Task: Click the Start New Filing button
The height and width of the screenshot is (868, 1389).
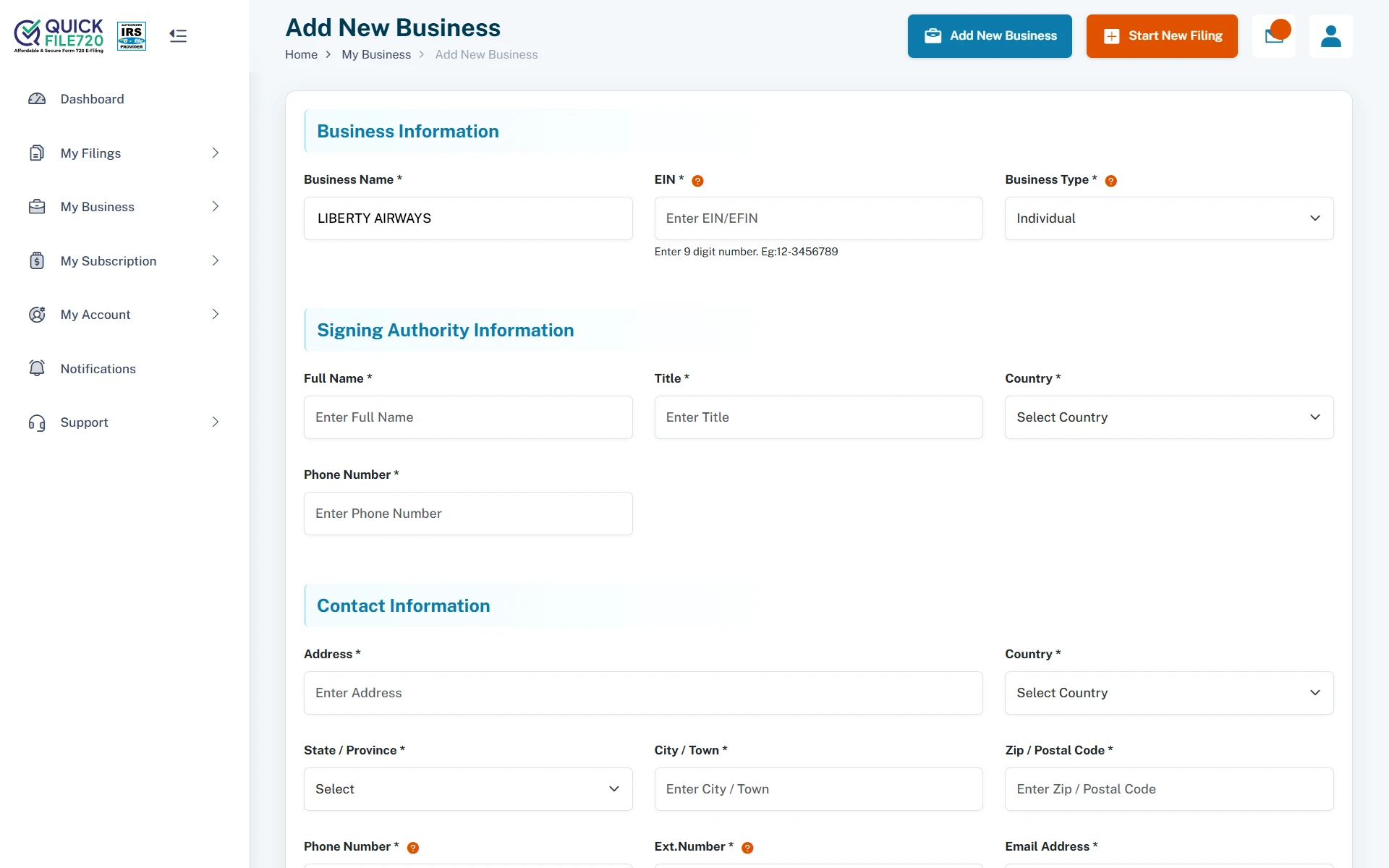Action: (x=1161, y=35)
